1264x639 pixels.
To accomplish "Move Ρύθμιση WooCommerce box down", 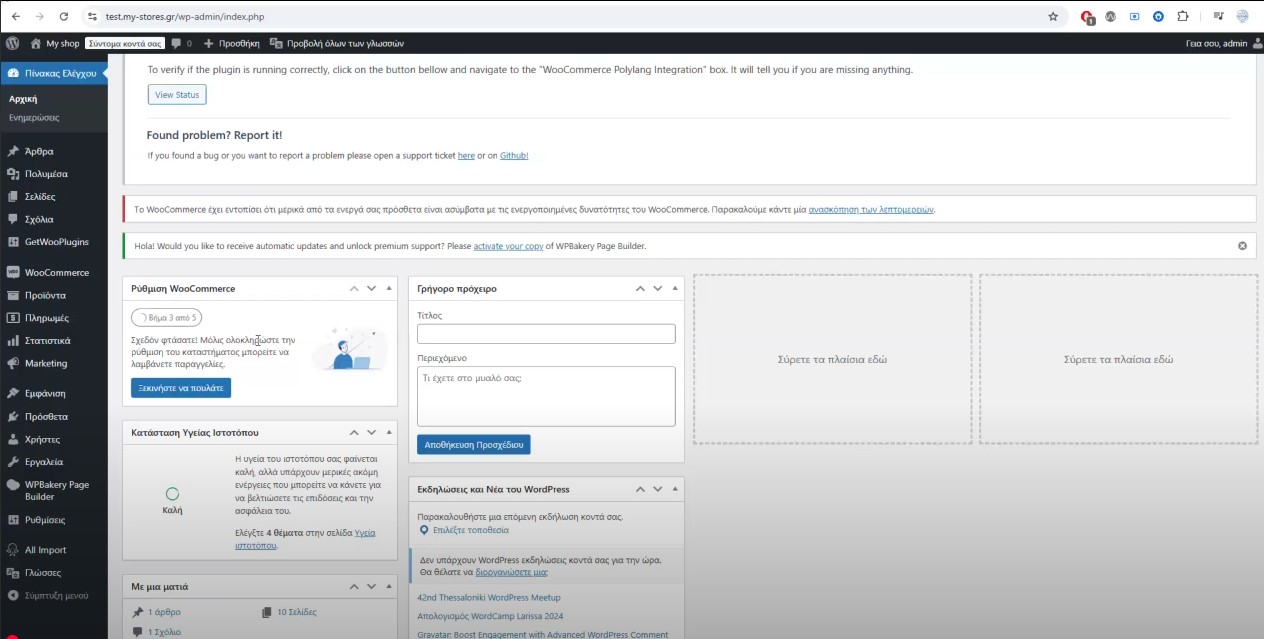I will [371, 288].
